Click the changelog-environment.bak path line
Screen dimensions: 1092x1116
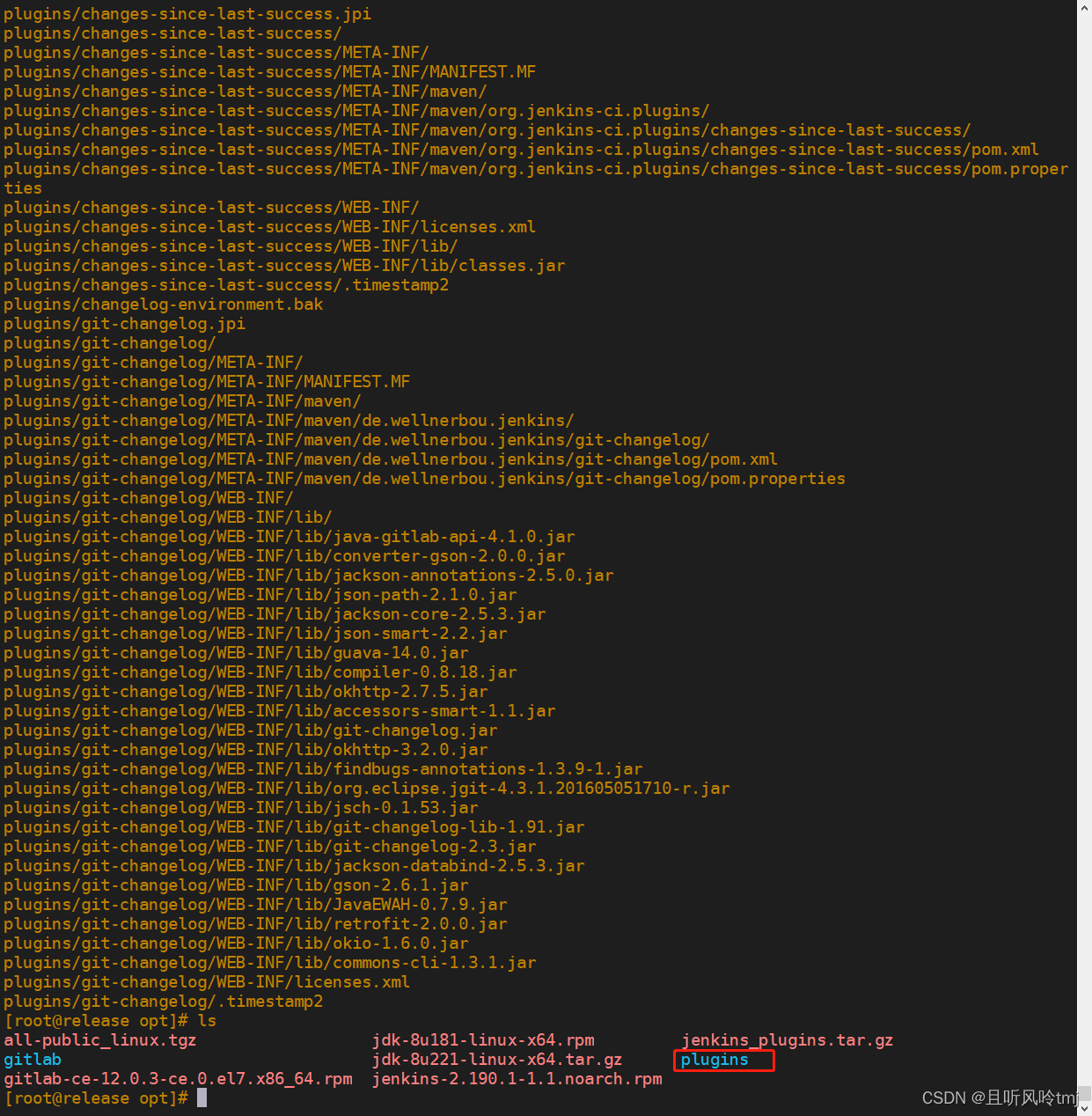[x=163, y=304]
